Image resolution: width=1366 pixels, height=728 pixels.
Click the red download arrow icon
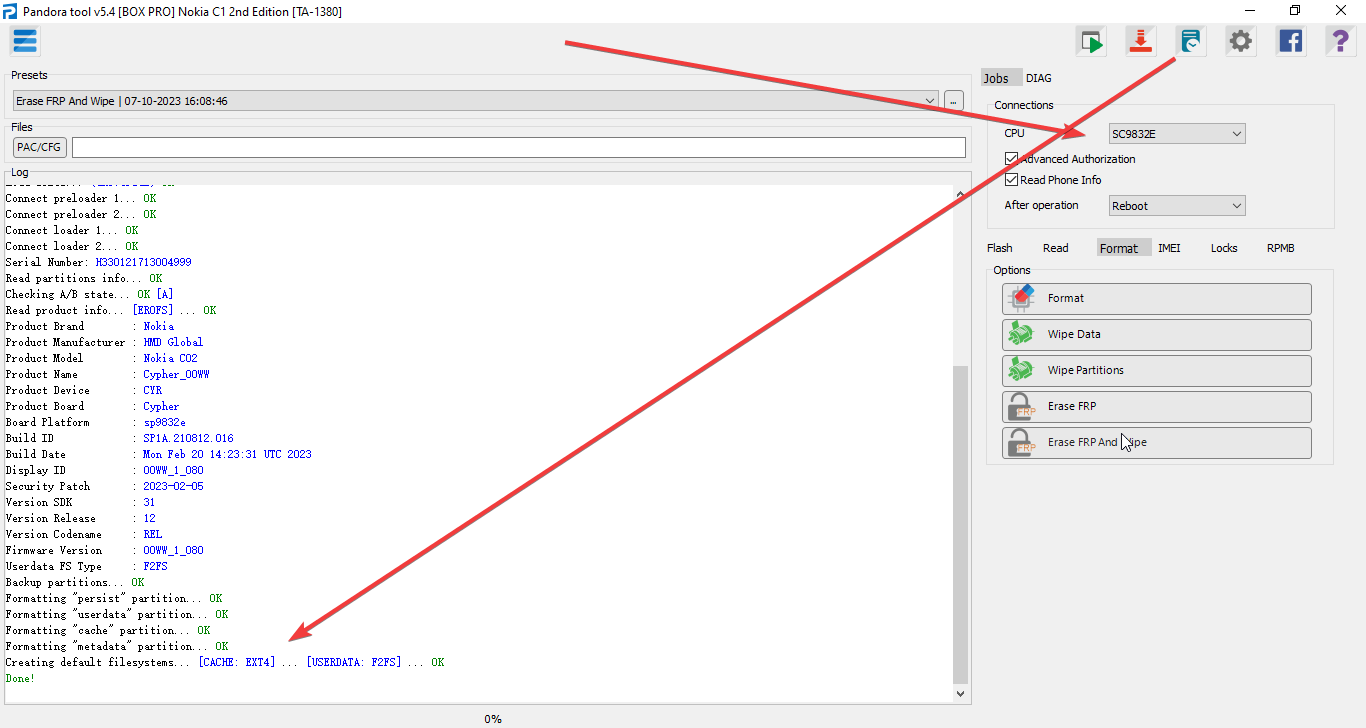[x=1141, y=41]
